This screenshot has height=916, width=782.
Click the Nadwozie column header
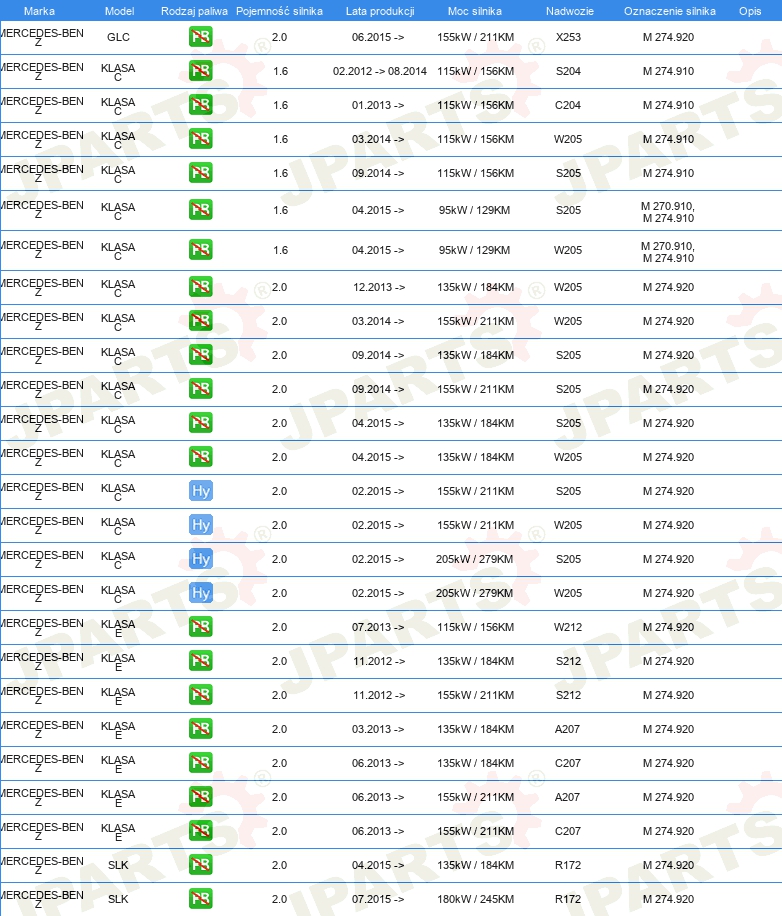569,11
